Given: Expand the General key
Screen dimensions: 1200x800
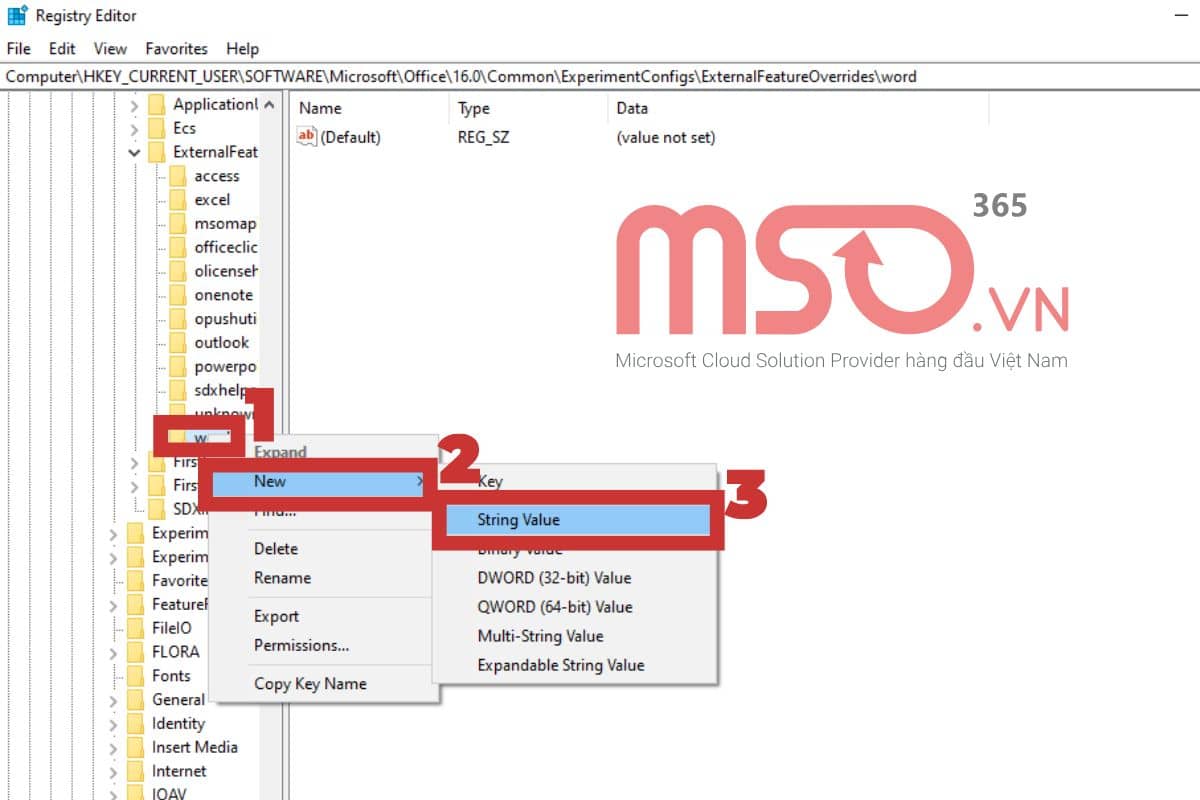Looking at the screenshot, I should coord(113,700).
